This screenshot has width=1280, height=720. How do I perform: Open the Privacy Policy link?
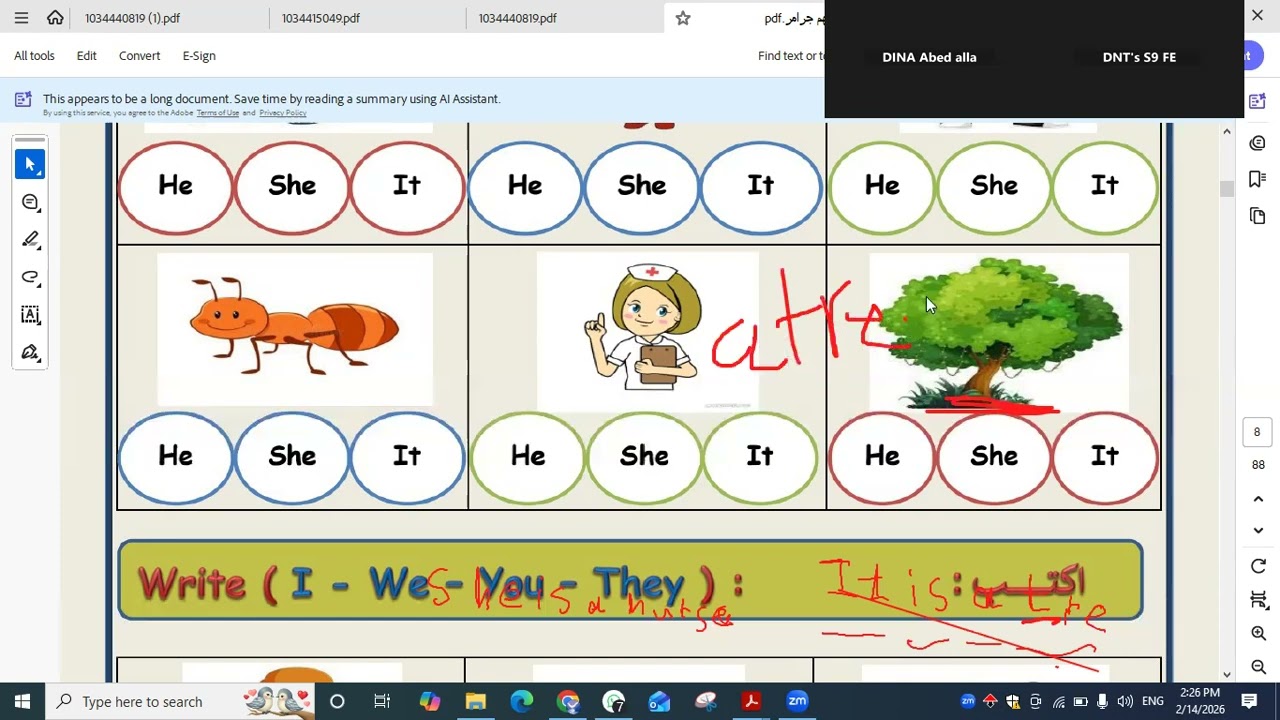pyautogui.click(x=283, y=113)
